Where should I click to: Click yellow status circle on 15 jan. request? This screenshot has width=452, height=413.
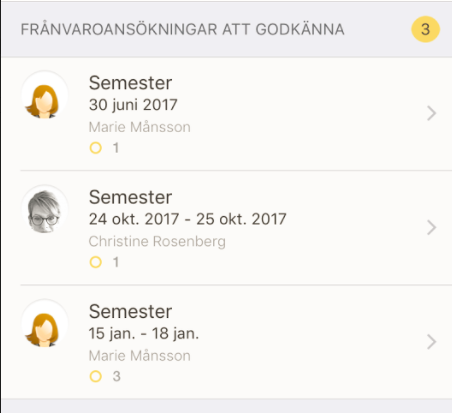[96, 376]
